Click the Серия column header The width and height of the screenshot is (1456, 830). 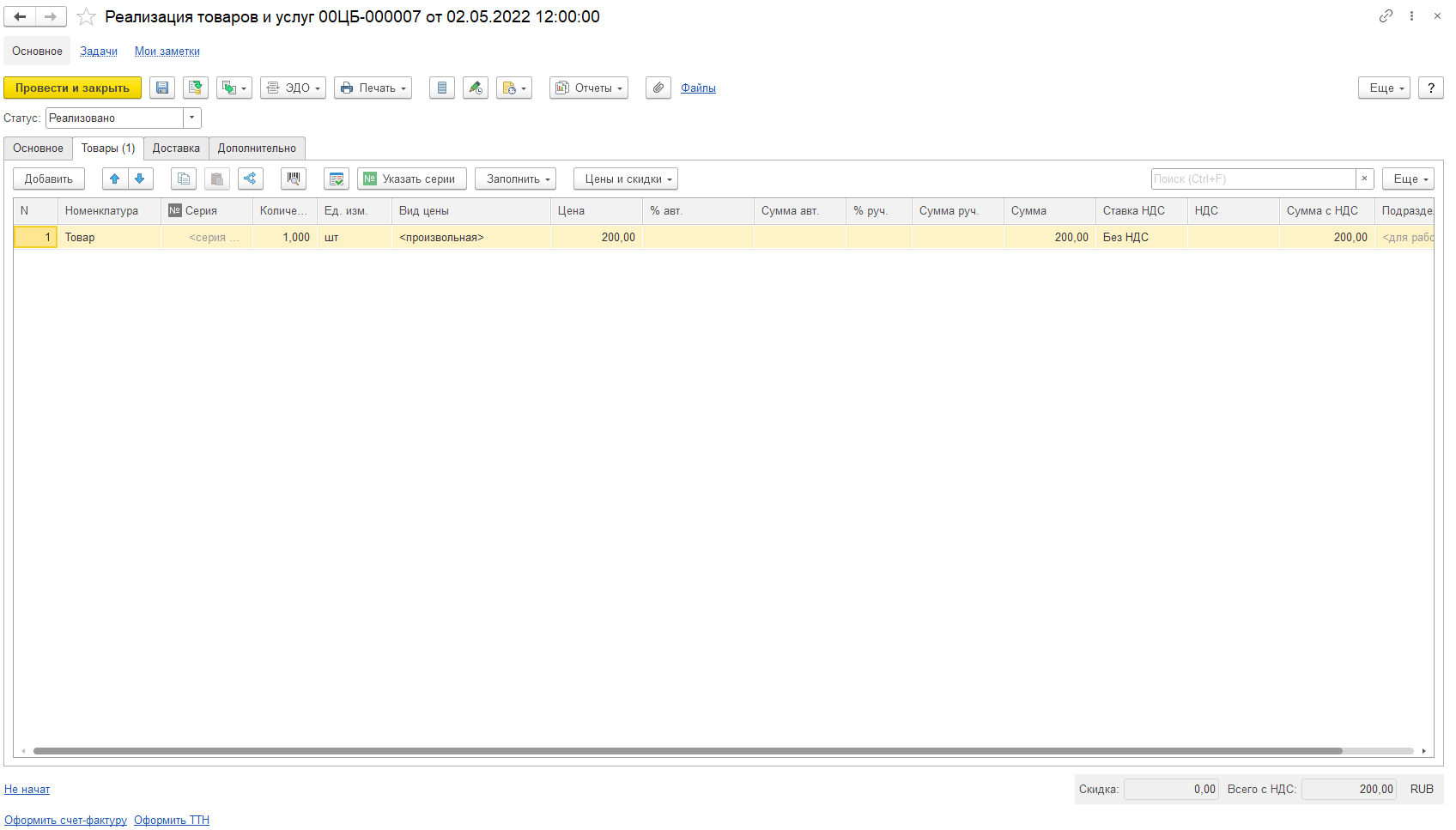pyautogui.click(x=207, y=211)
